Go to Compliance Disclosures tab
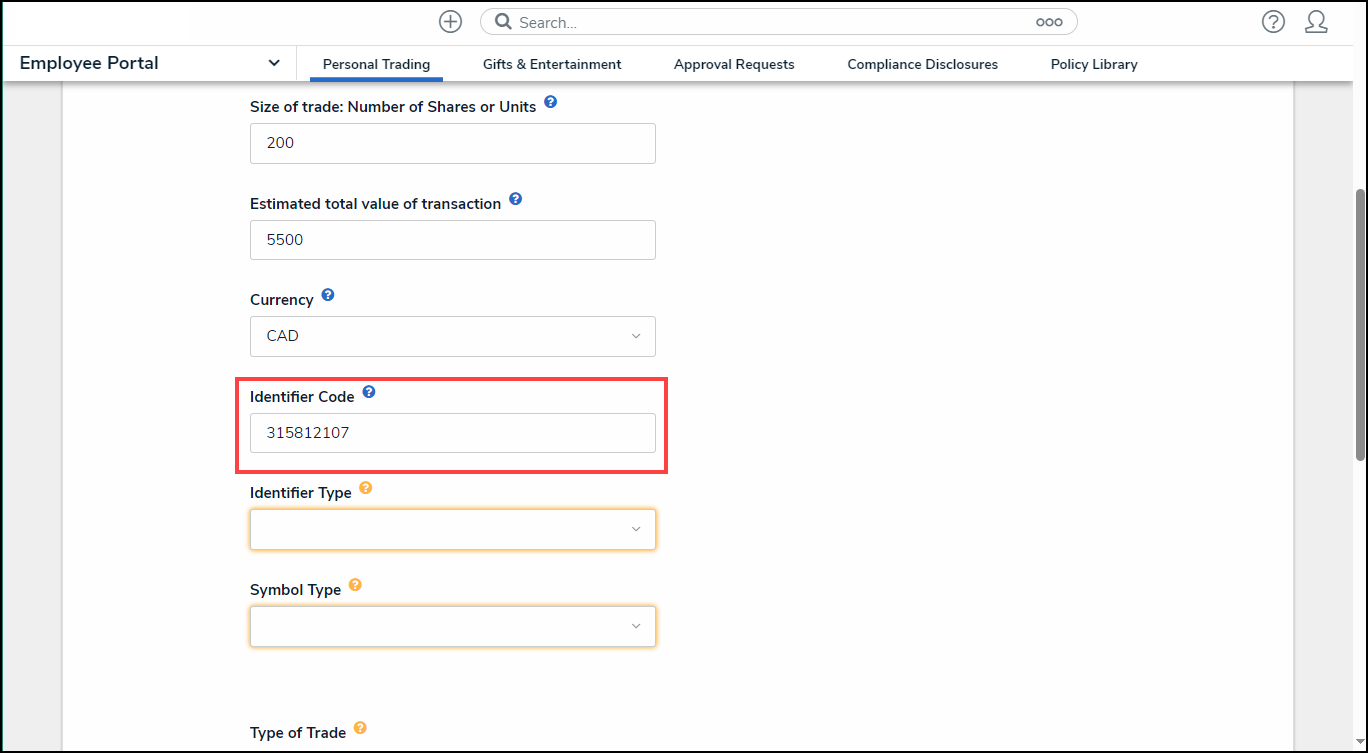The image size is (1368, 753). [x=922, y=64]
